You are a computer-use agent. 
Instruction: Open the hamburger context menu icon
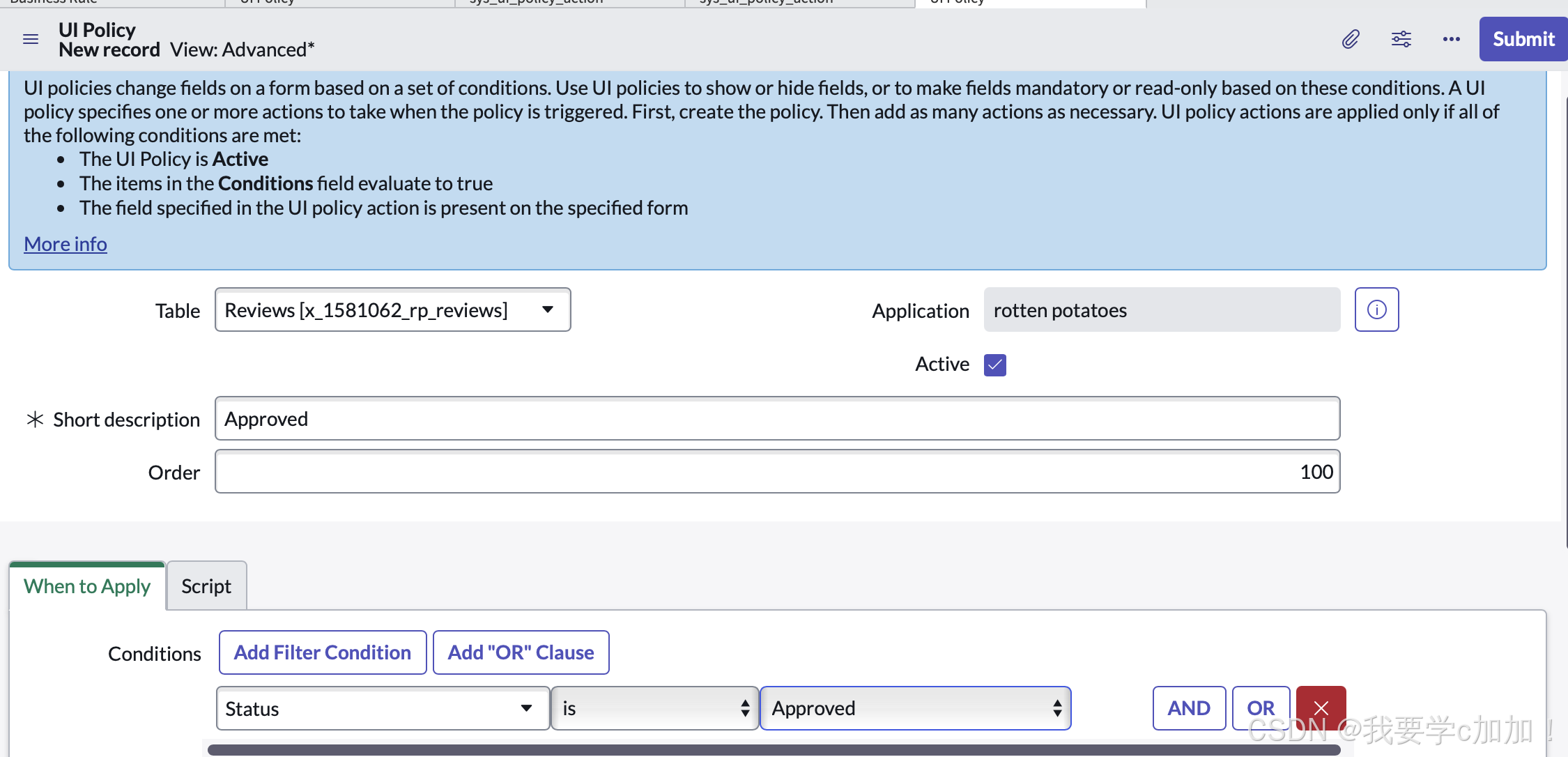(x=31, y=39)
